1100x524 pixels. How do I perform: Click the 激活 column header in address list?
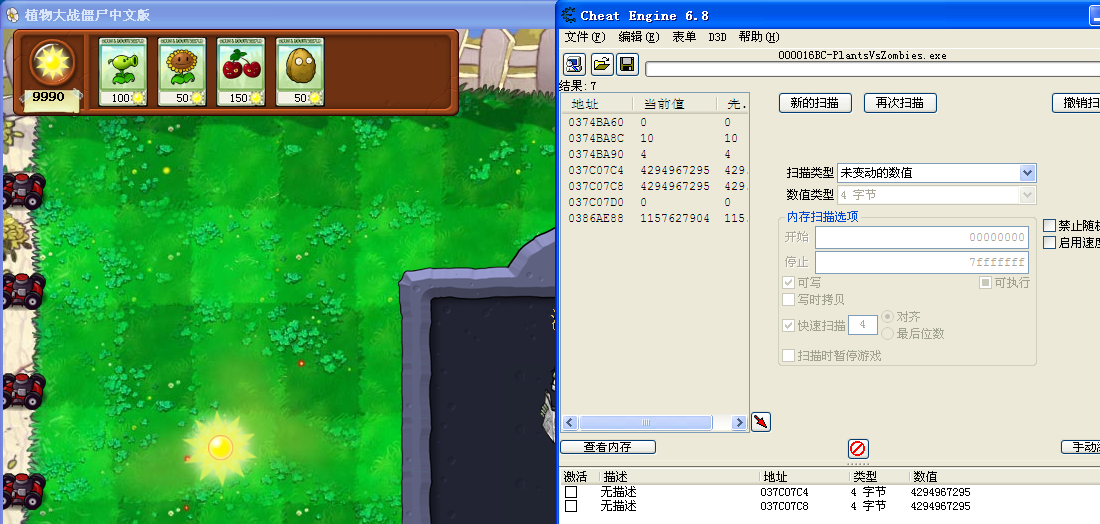579,477
